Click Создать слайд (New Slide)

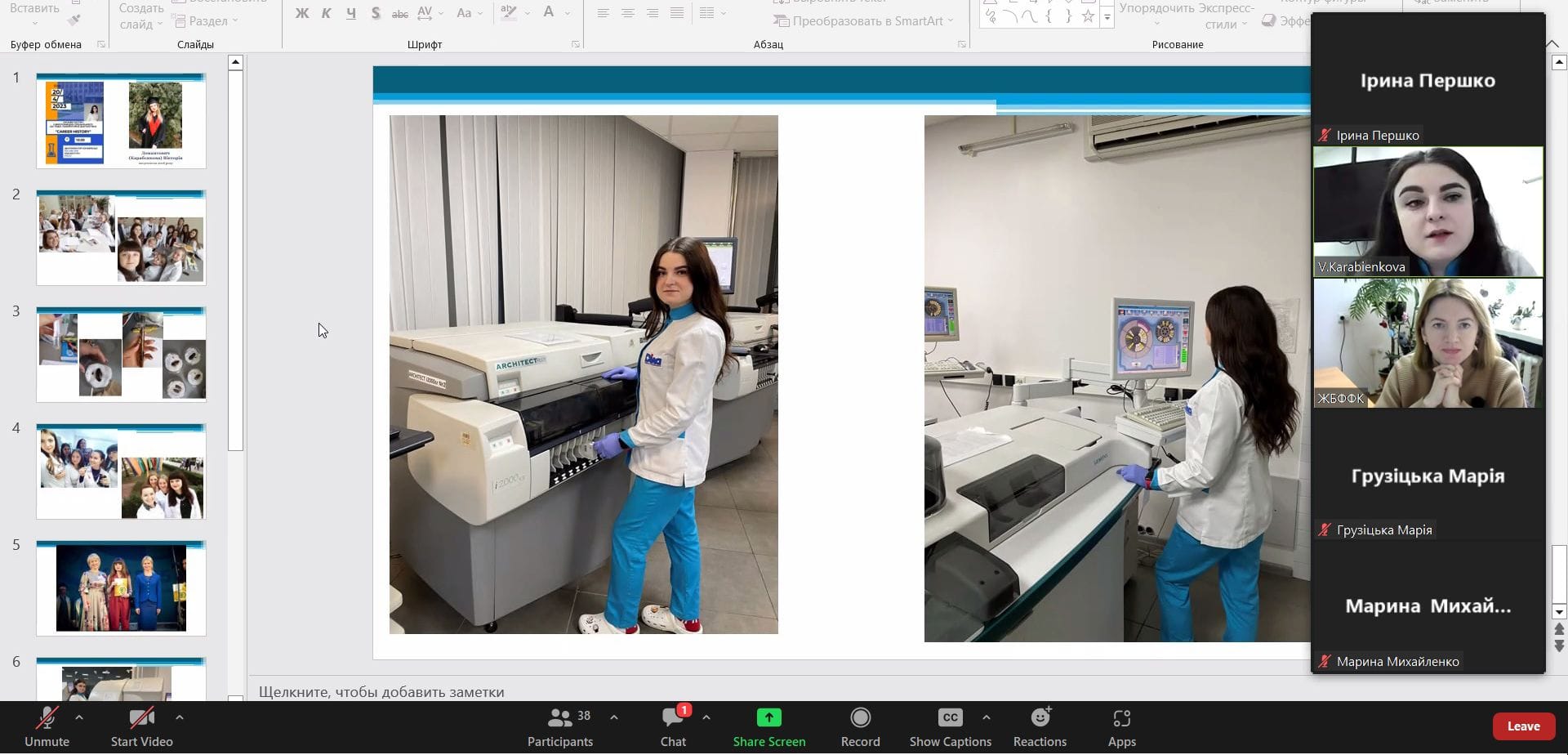(x=140, y=15)
